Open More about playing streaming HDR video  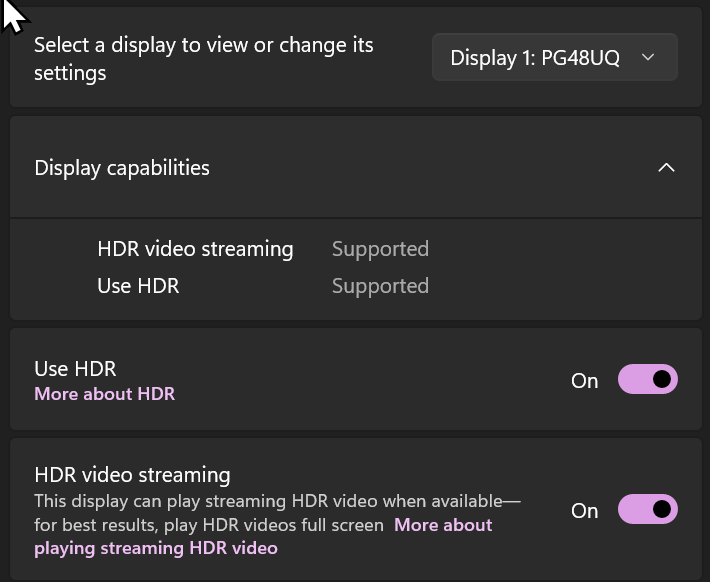(x=263, y=537)
